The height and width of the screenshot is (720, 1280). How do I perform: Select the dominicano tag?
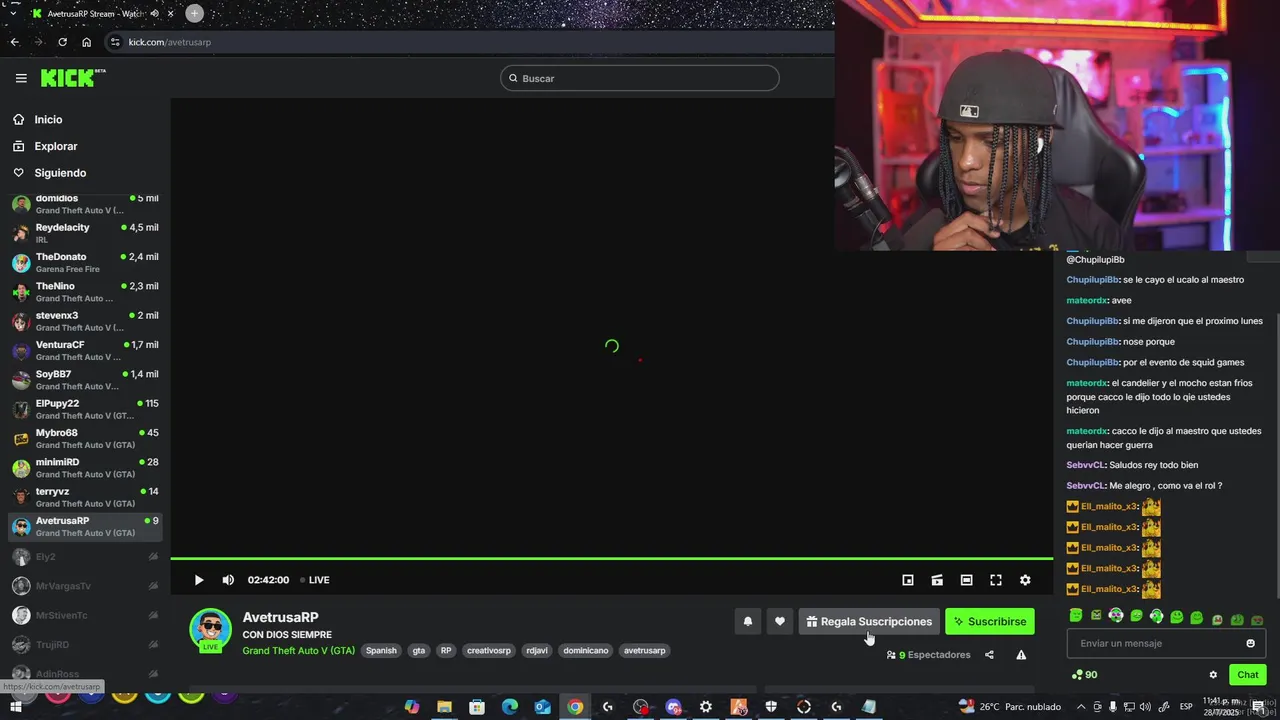point(586,650)
